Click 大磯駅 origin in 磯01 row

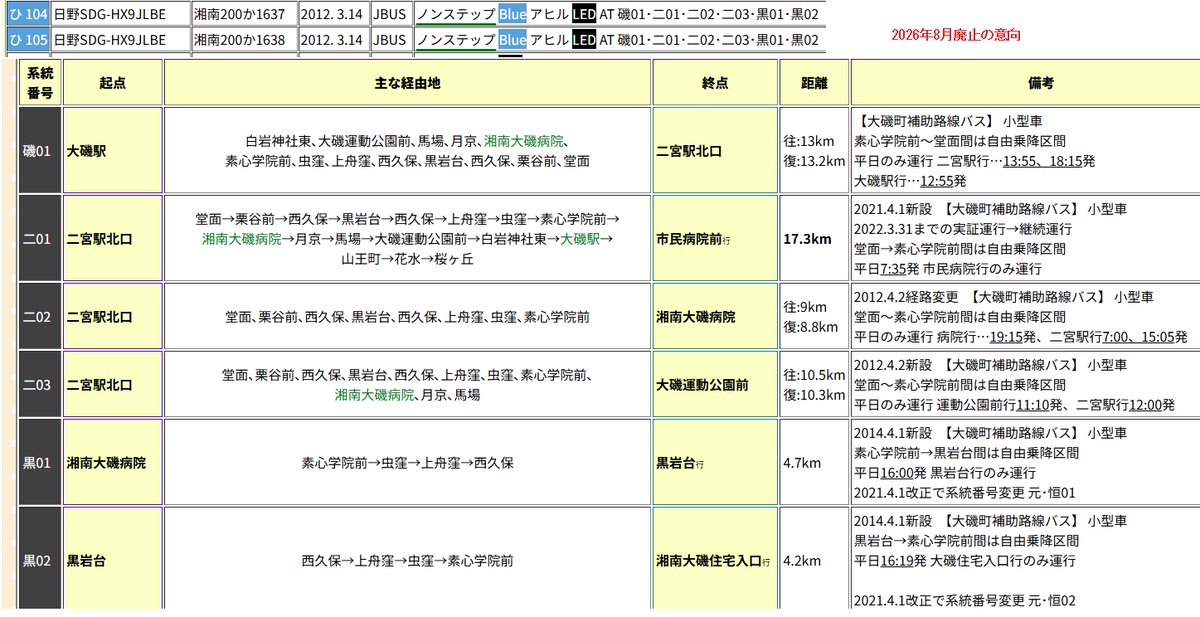[x=88, y=152]
